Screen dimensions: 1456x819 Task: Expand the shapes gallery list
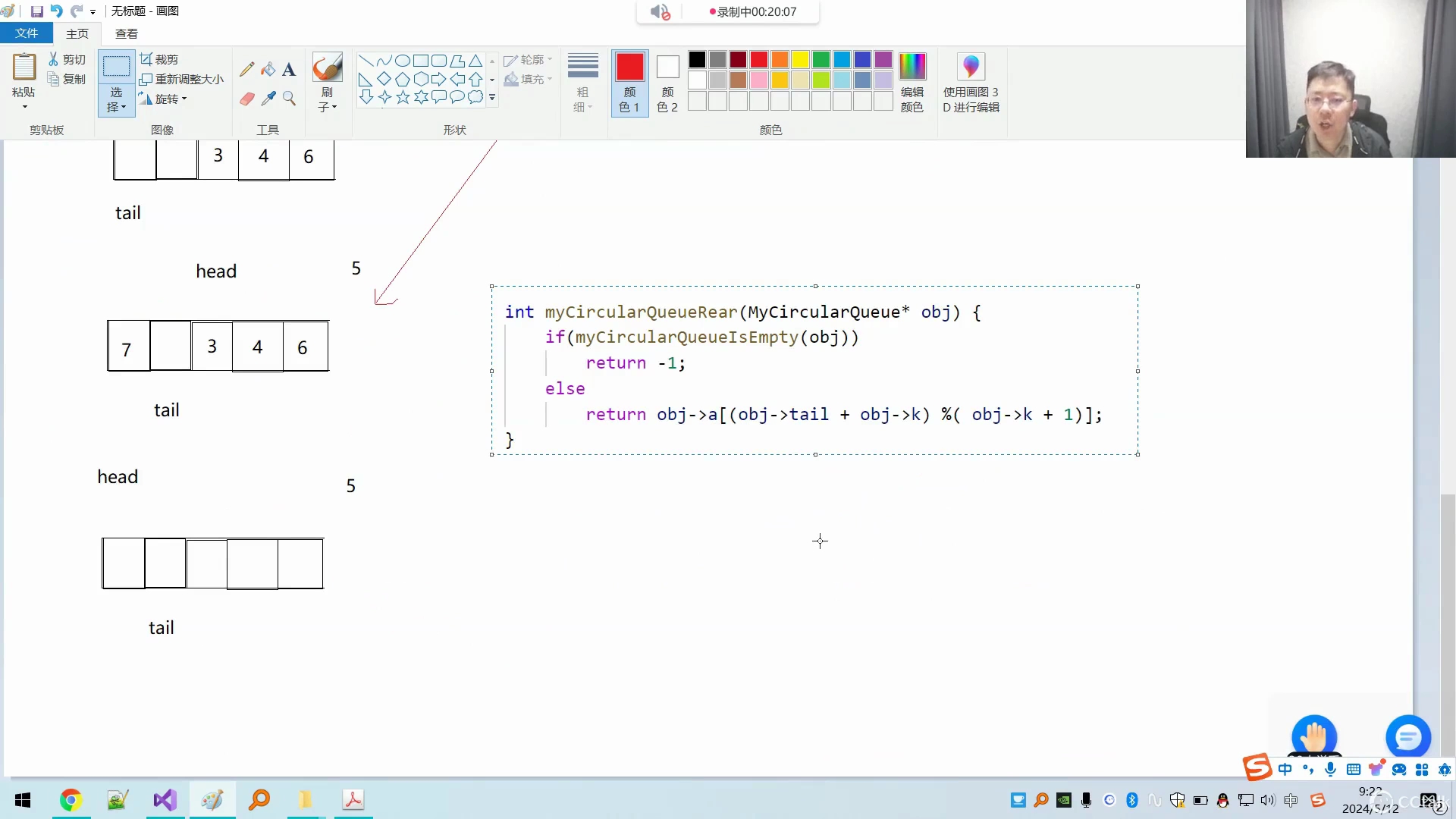coord(492,98)
